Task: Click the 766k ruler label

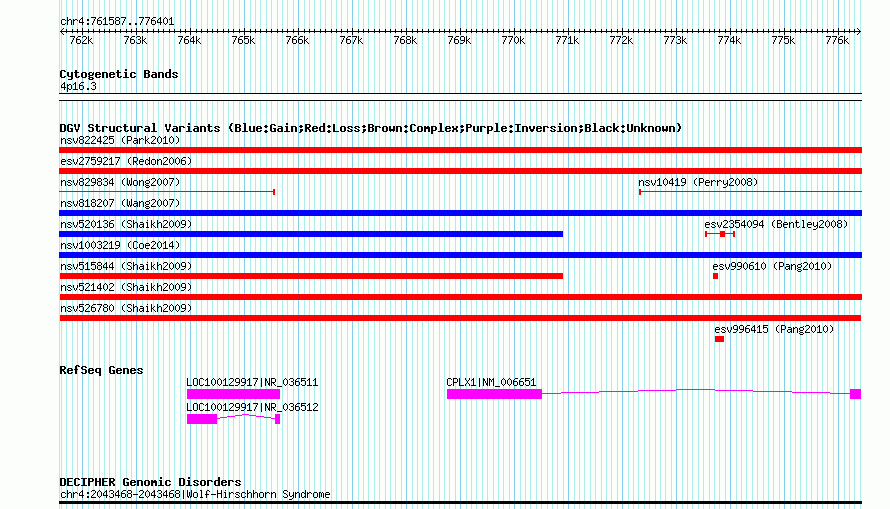Action: 297,40
